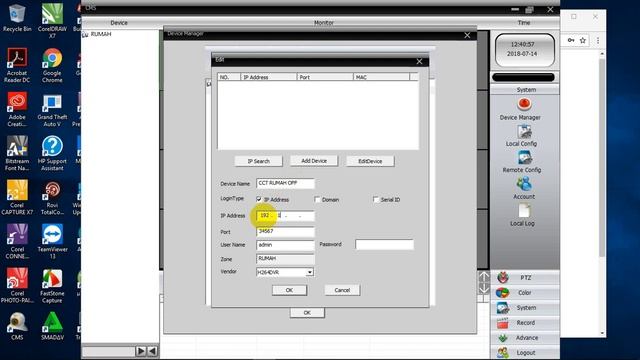Screen dimensions: 640x360
Task: Select the Color panel icon
Action: point(503,293)
